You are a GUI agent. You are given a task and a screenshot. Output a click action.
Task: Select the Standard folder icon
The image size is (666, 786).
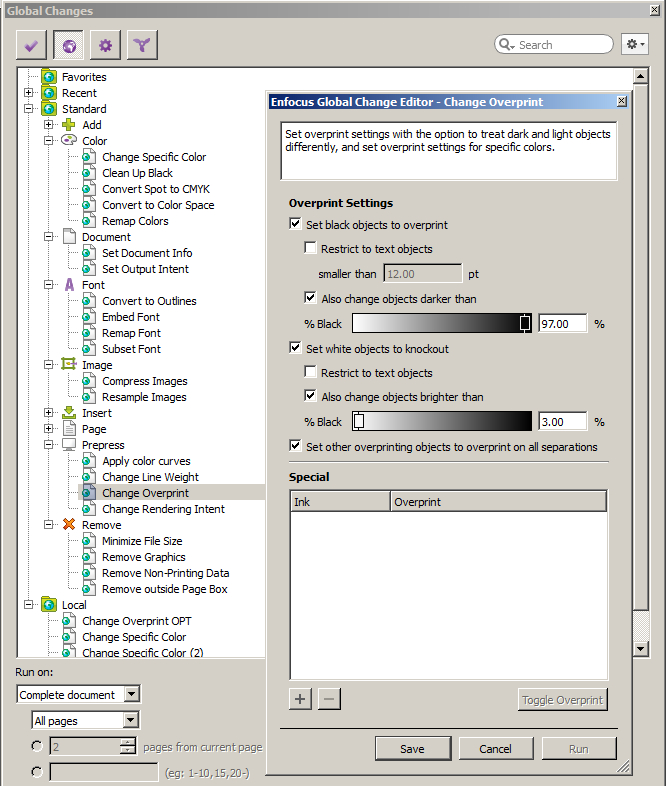(x=49, y=109)
